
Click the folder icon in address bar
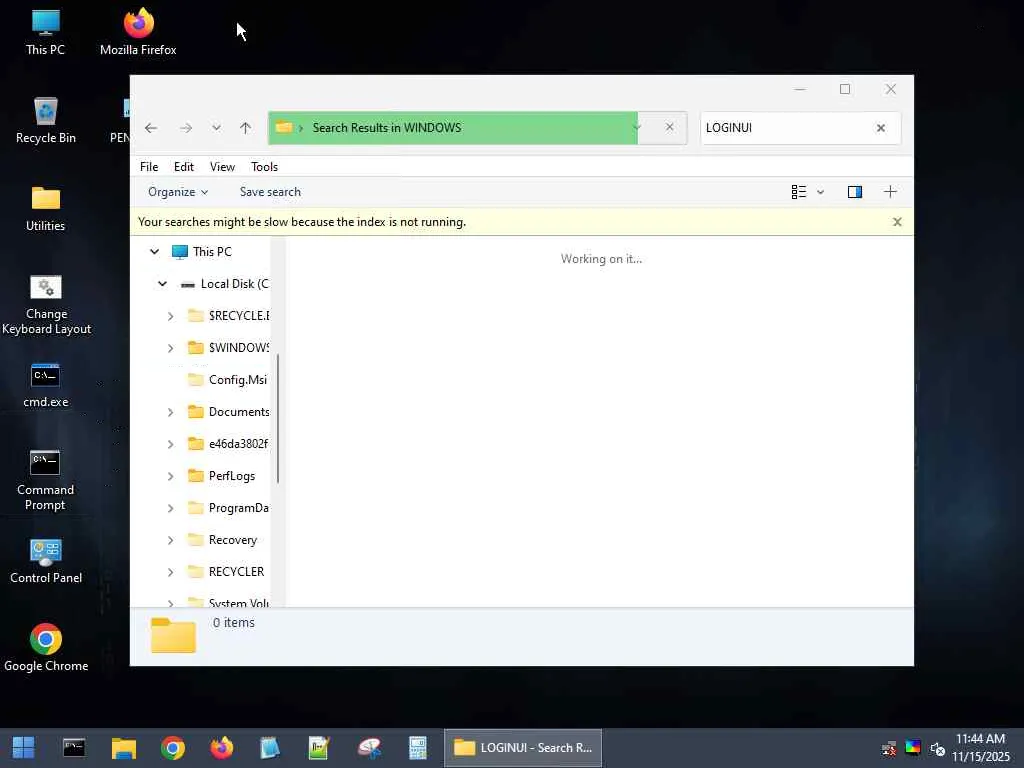284,127
